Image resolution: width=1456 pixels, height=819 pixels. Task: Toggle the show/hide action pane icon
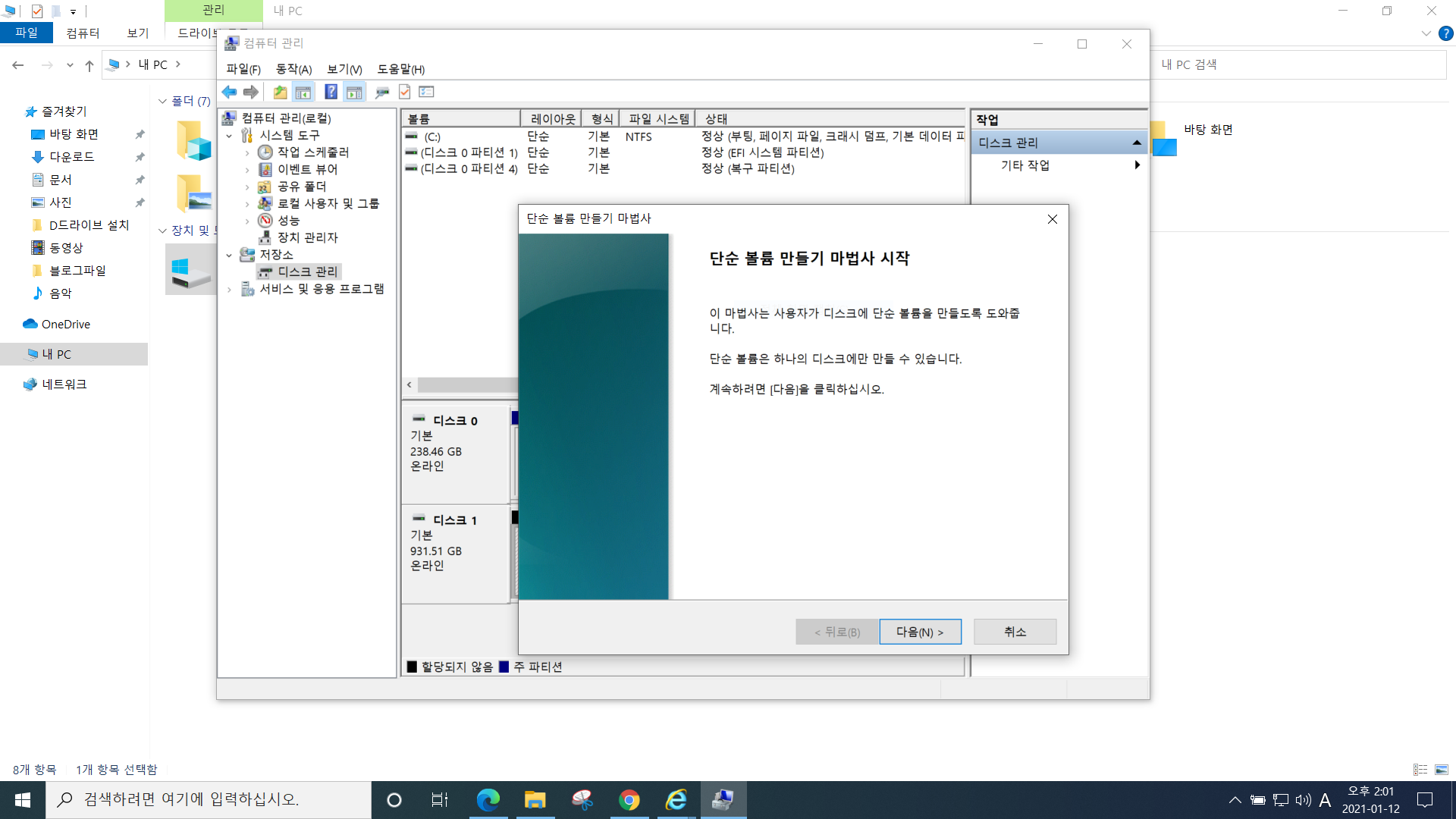(x=354, y=92)
